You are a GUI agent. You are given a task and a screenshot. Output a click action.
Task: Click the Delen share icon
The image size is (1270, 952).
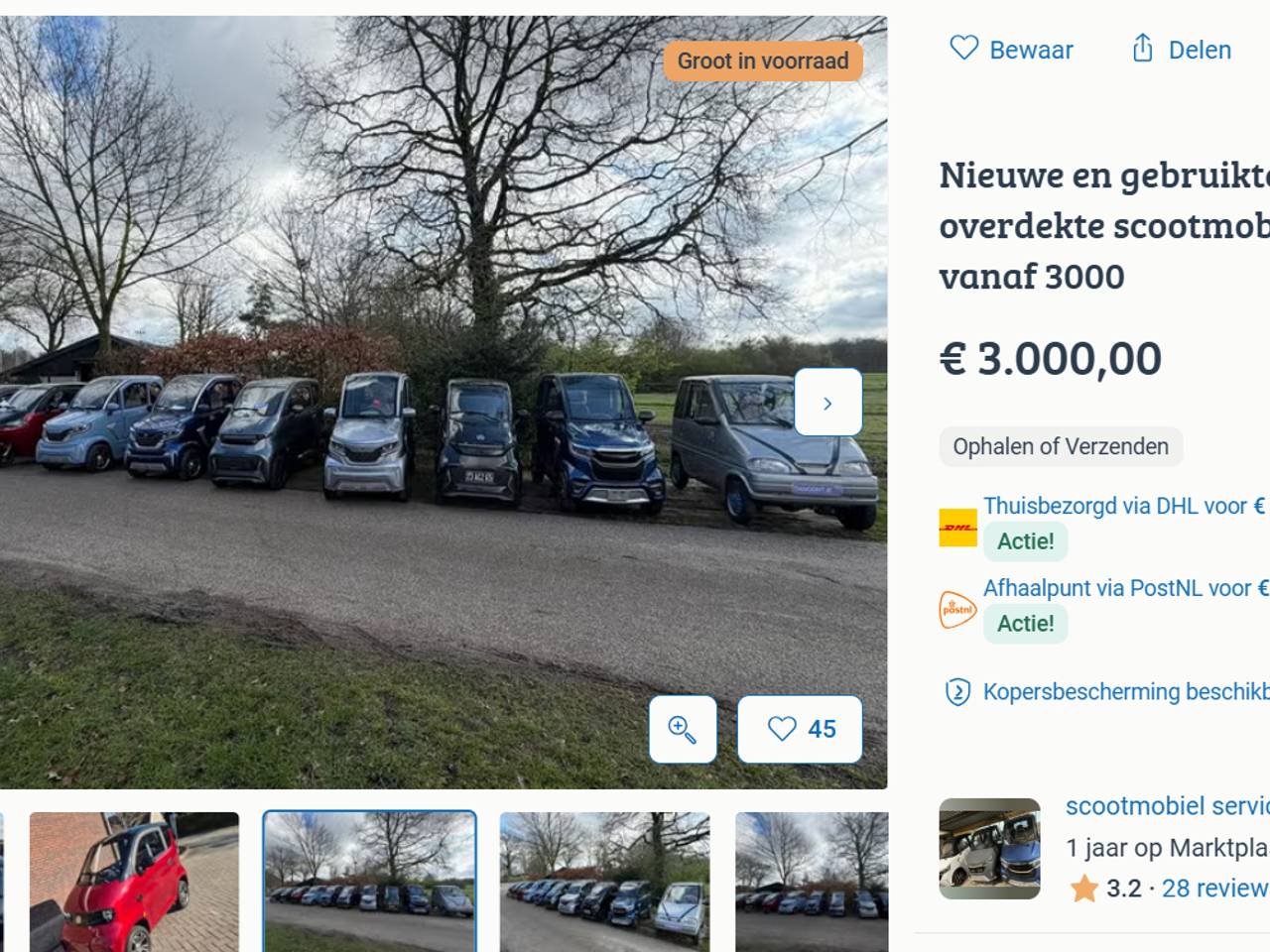[1142, 48]
